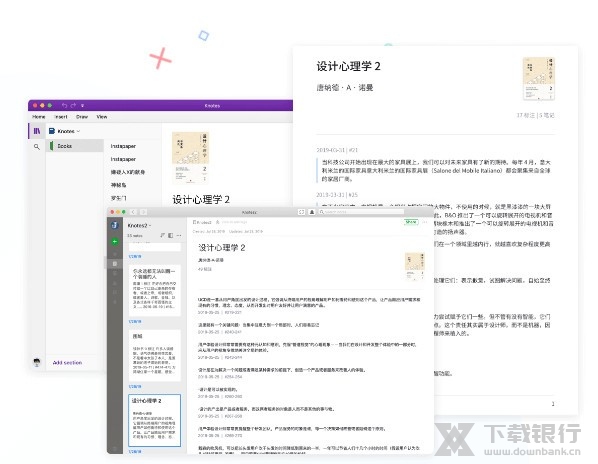Click the note list view options icon
This screenshot has width=598, height=464.
click(x=170, y=235)
